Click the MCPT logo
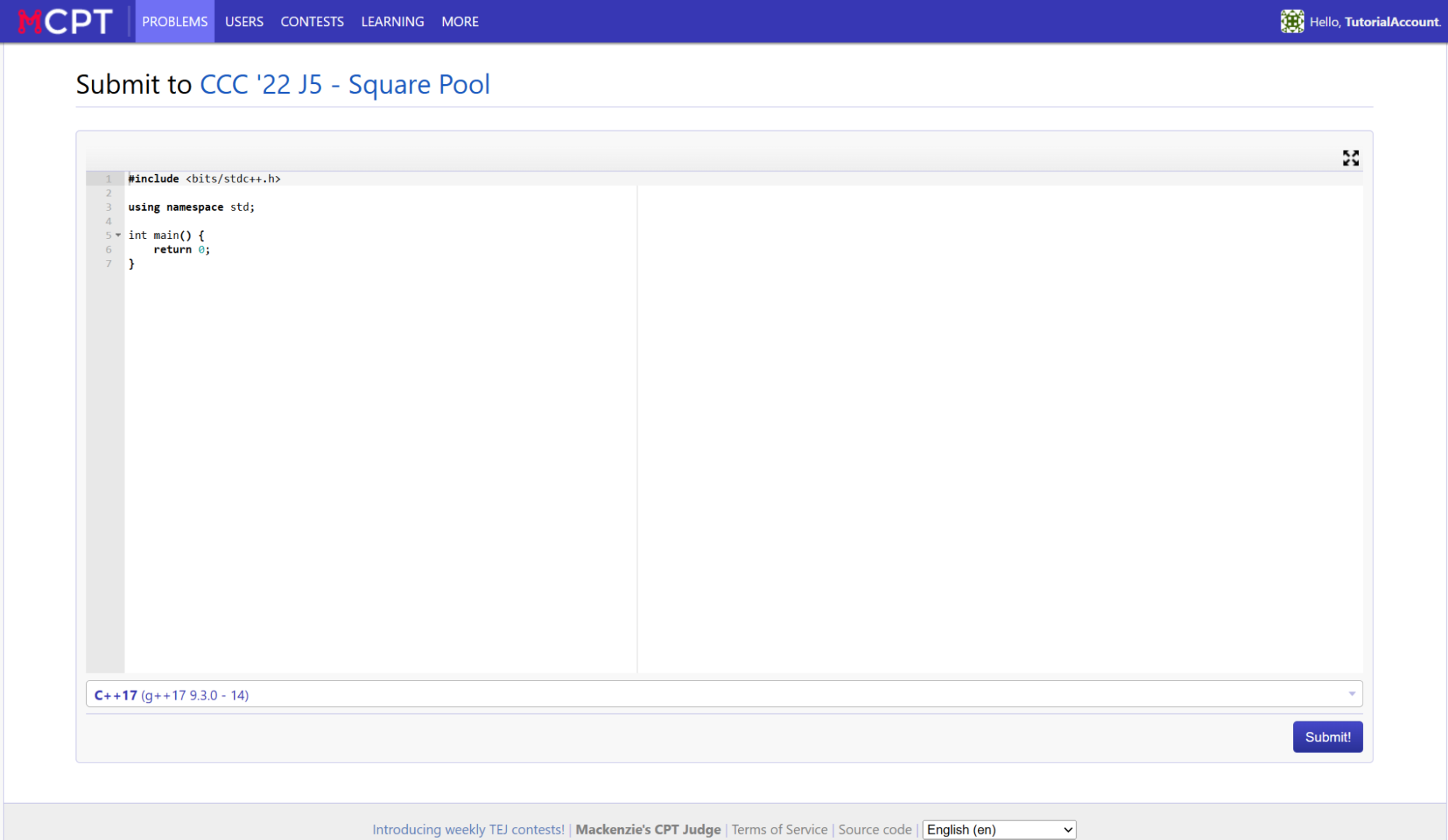1448x840 pixels. [x=64, y=21]
